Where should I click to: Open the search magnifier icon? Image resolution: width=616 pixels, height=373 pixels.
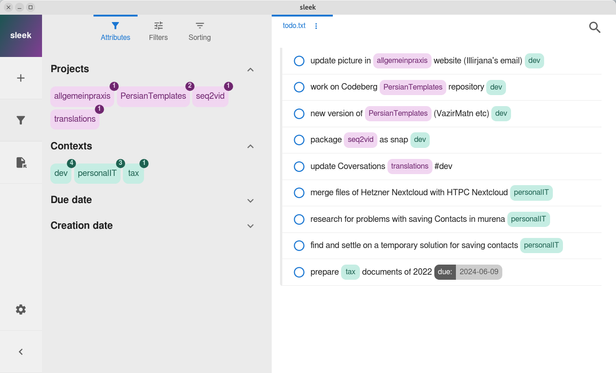coord(594,27)
